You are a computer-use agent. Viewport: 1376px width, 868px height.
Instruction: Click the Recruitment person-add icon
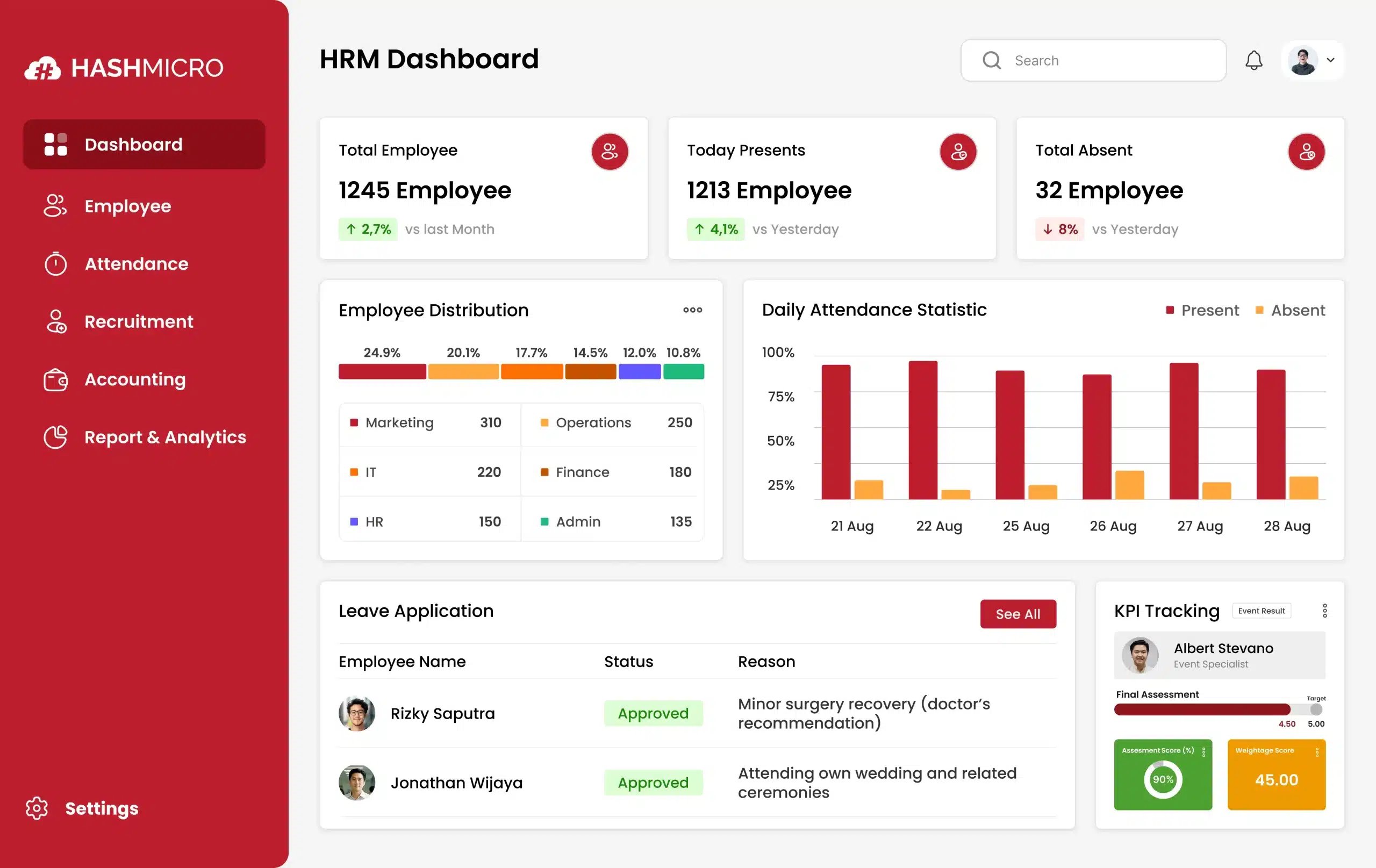[x=55, y=321]
